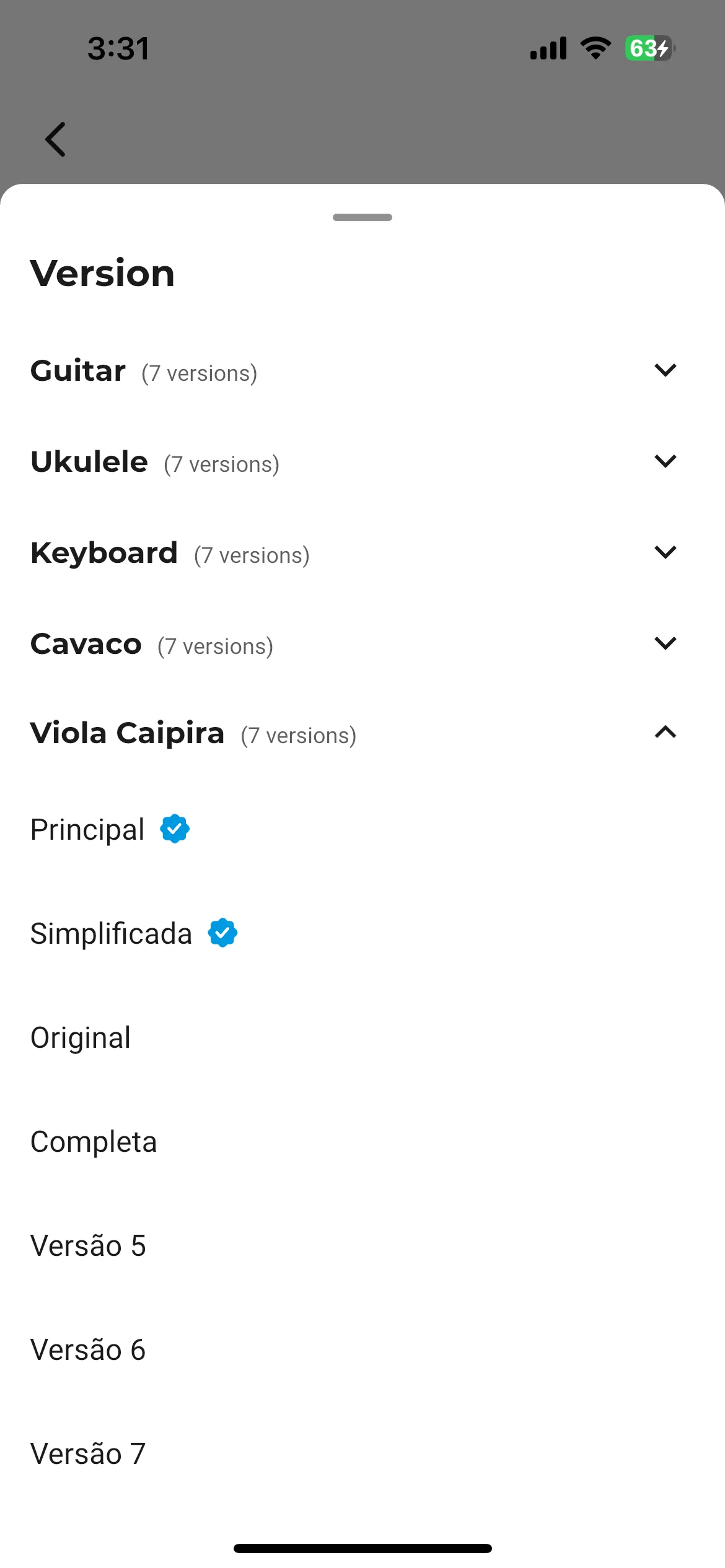Image resolution: width=725 pixels, height=1568 pixels.
Task: Expand the Ukulele versions chevron
Action: [666, 461]
